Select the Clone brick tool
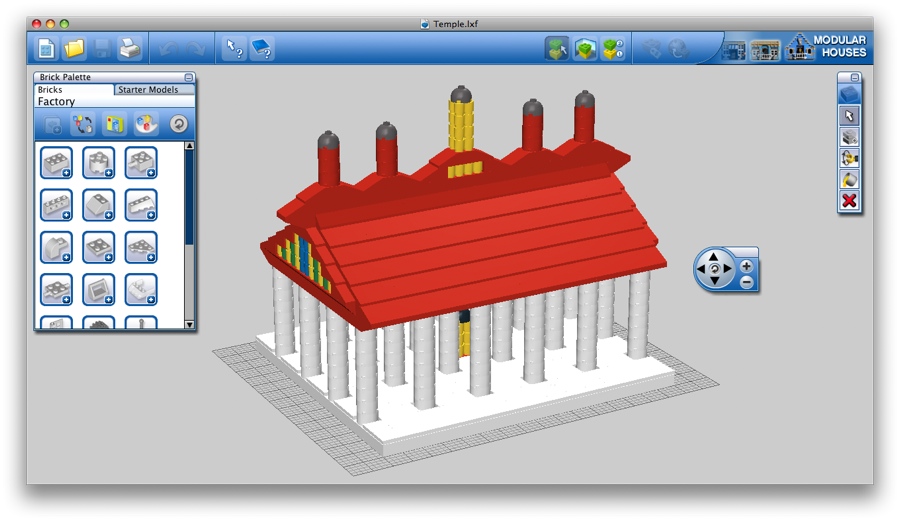This screenshot has height=521, width=900. pyautogui.click(x=849, y=137)
